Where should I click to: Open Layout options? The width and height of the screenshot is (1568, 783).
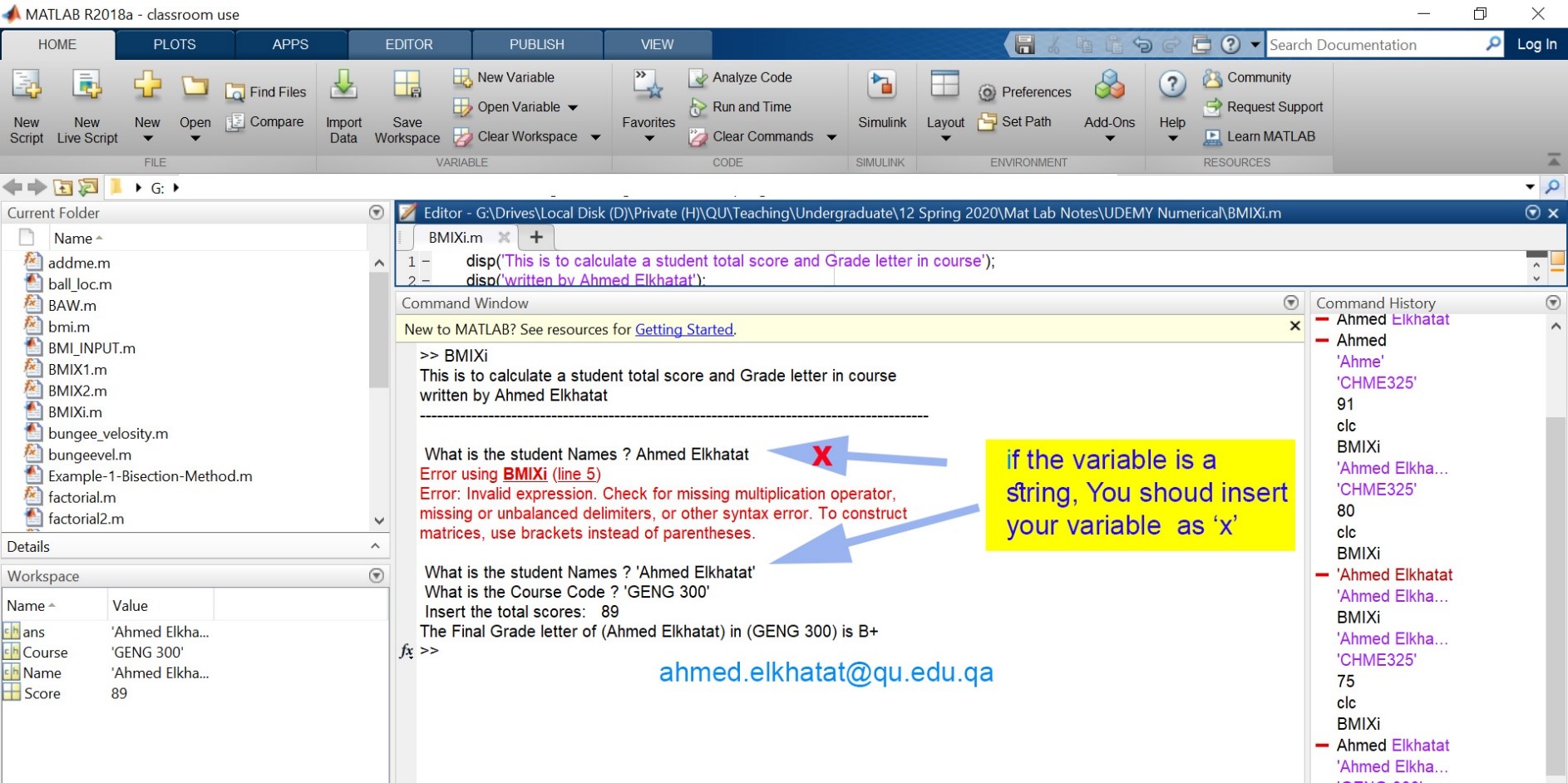tap(945, 107)
